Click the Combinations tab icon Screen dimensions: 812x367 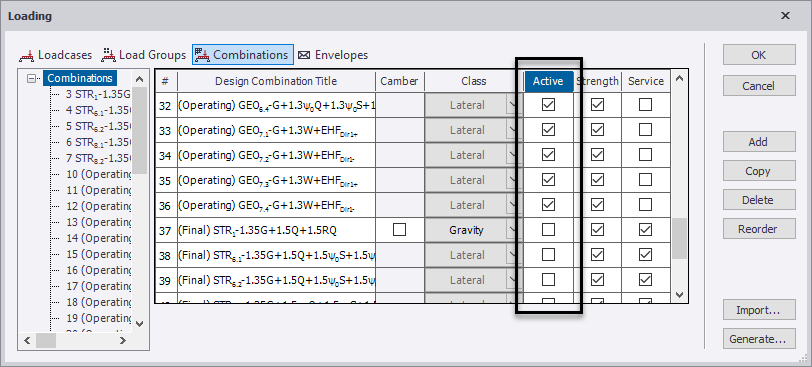click(x=202, y=55)
